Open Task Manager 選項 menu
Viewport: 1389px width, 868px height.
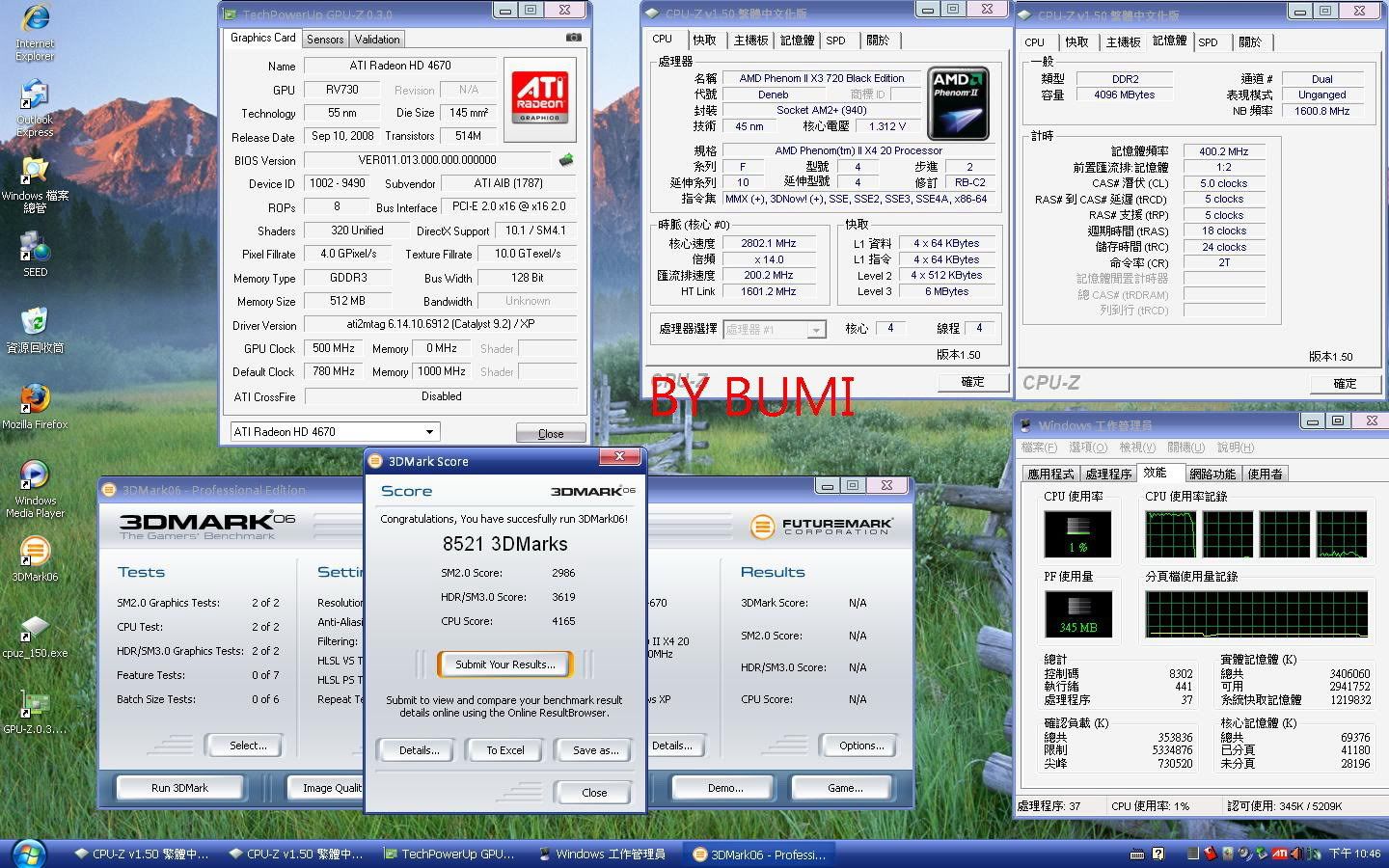[x=1088, y=448]
